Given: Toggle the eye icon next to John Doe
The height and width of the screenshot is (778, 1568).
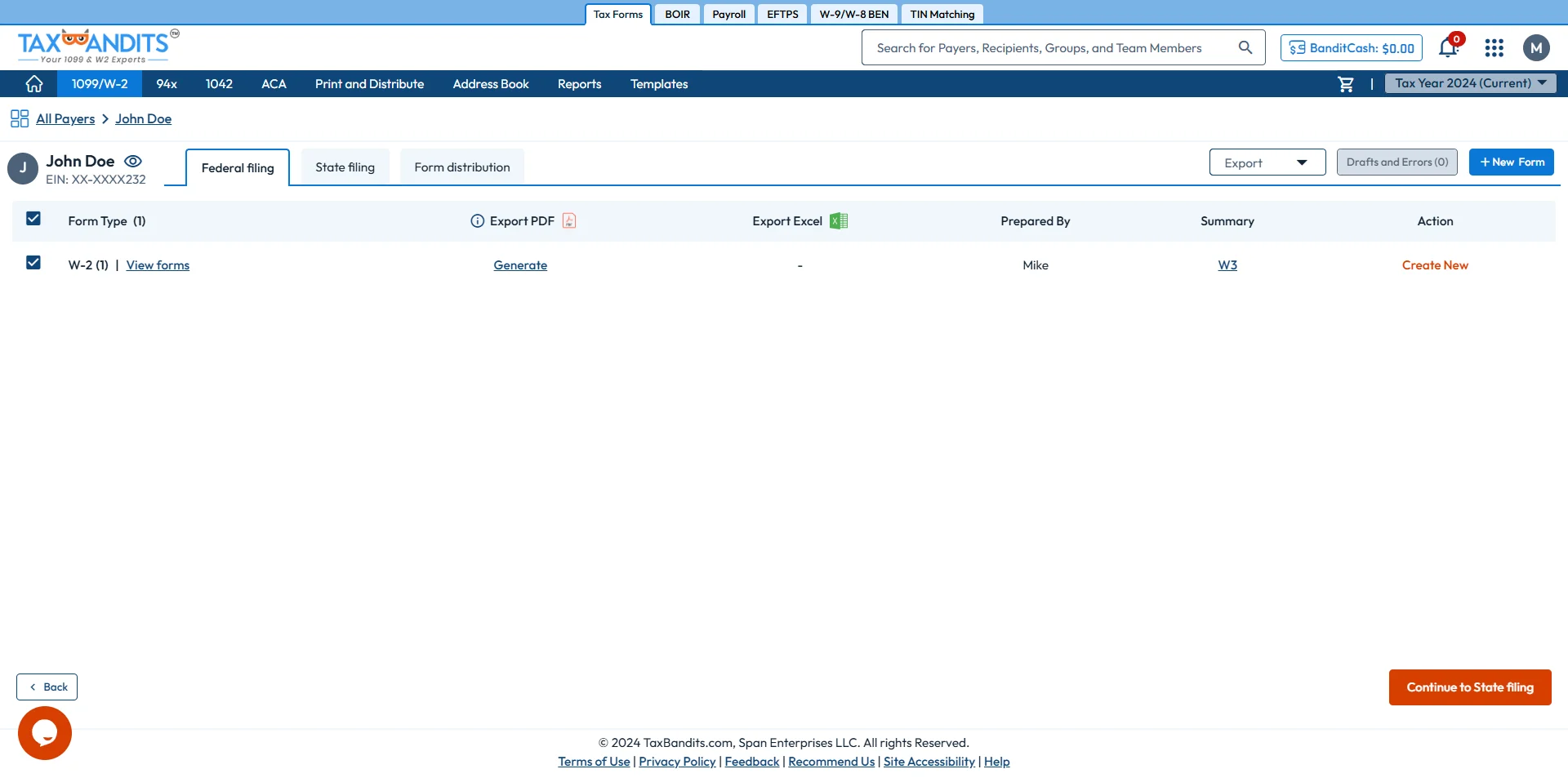Looking at the screenshot, I should pos(133,162).
